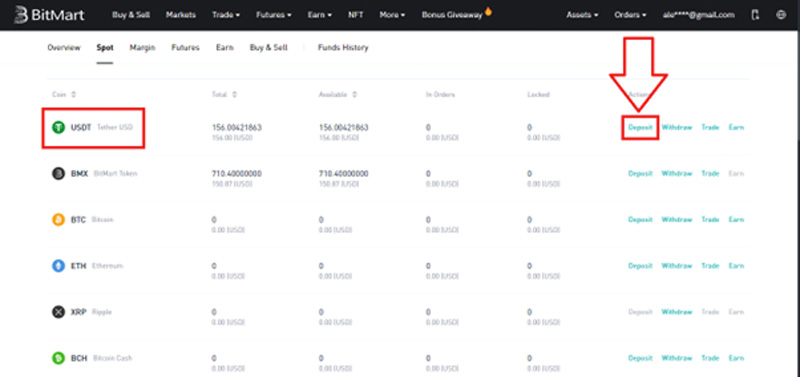Screen dimensions: 800x377
Task: Click Withdraw for ETH
Action: point(677,266)
